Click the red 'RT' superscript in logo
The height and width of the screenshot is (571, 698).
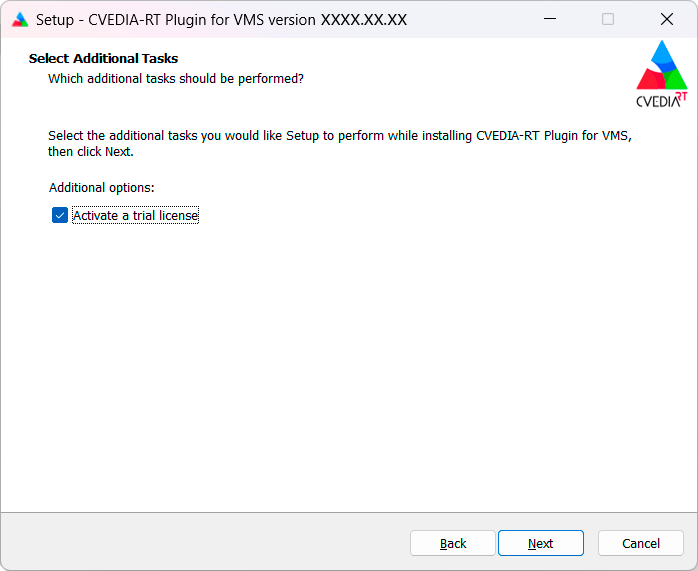coord(682,97)
